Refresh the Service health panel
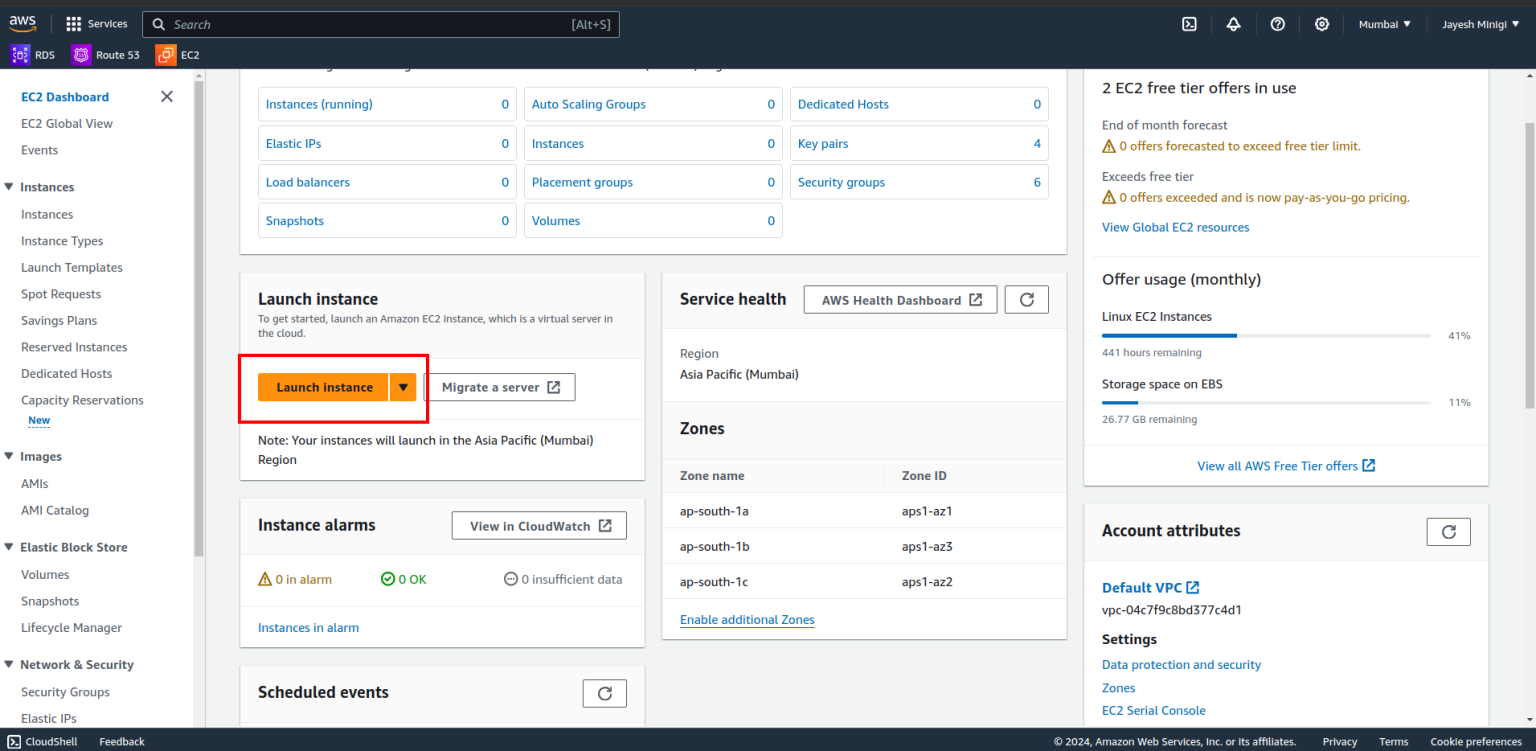The height and width of the screenshot is (751, 1536). [1026, 298]
